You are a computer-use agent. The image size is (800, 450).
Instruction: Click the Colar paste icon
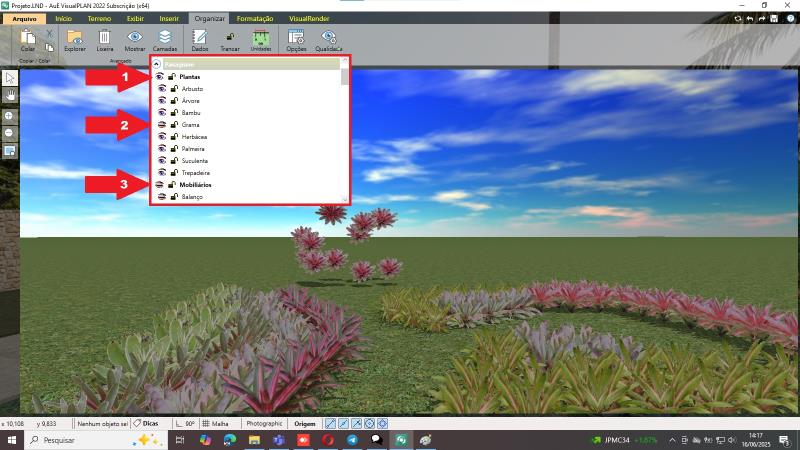28,38
